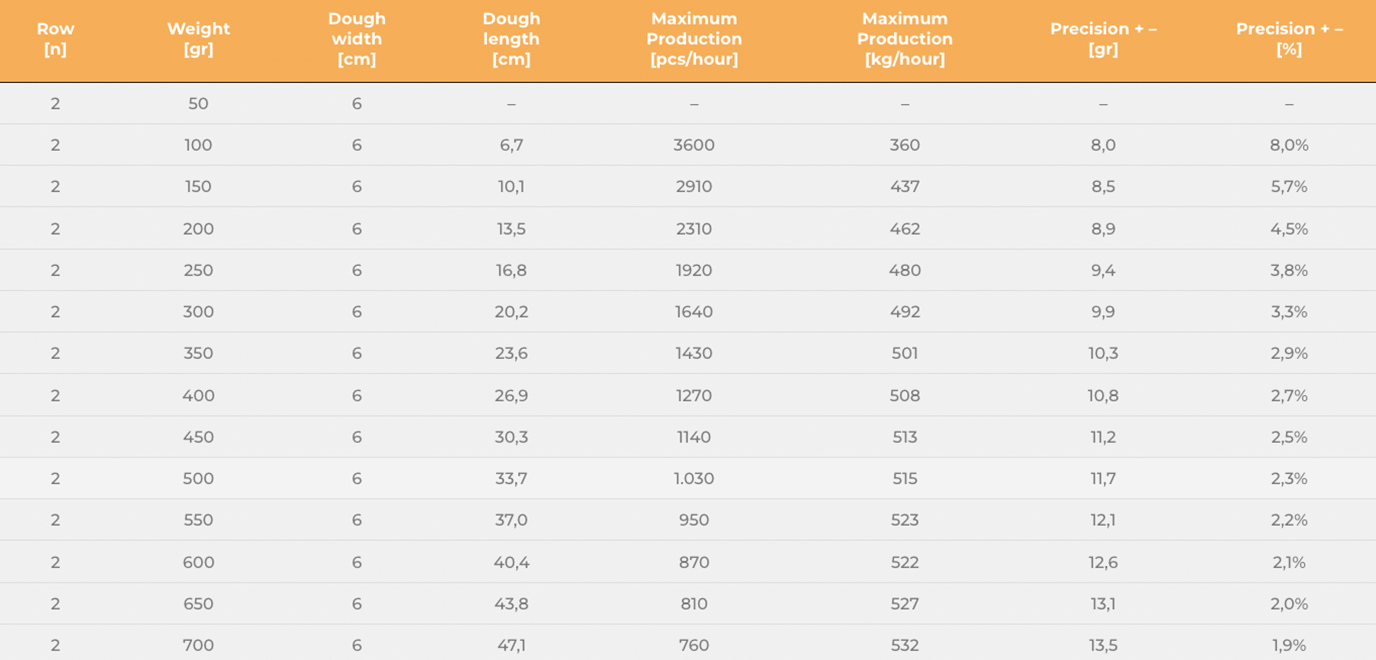1376x660 pixels.
Task: Select the Maximum Production [pcs/hour] header
Action: [694, 39]
